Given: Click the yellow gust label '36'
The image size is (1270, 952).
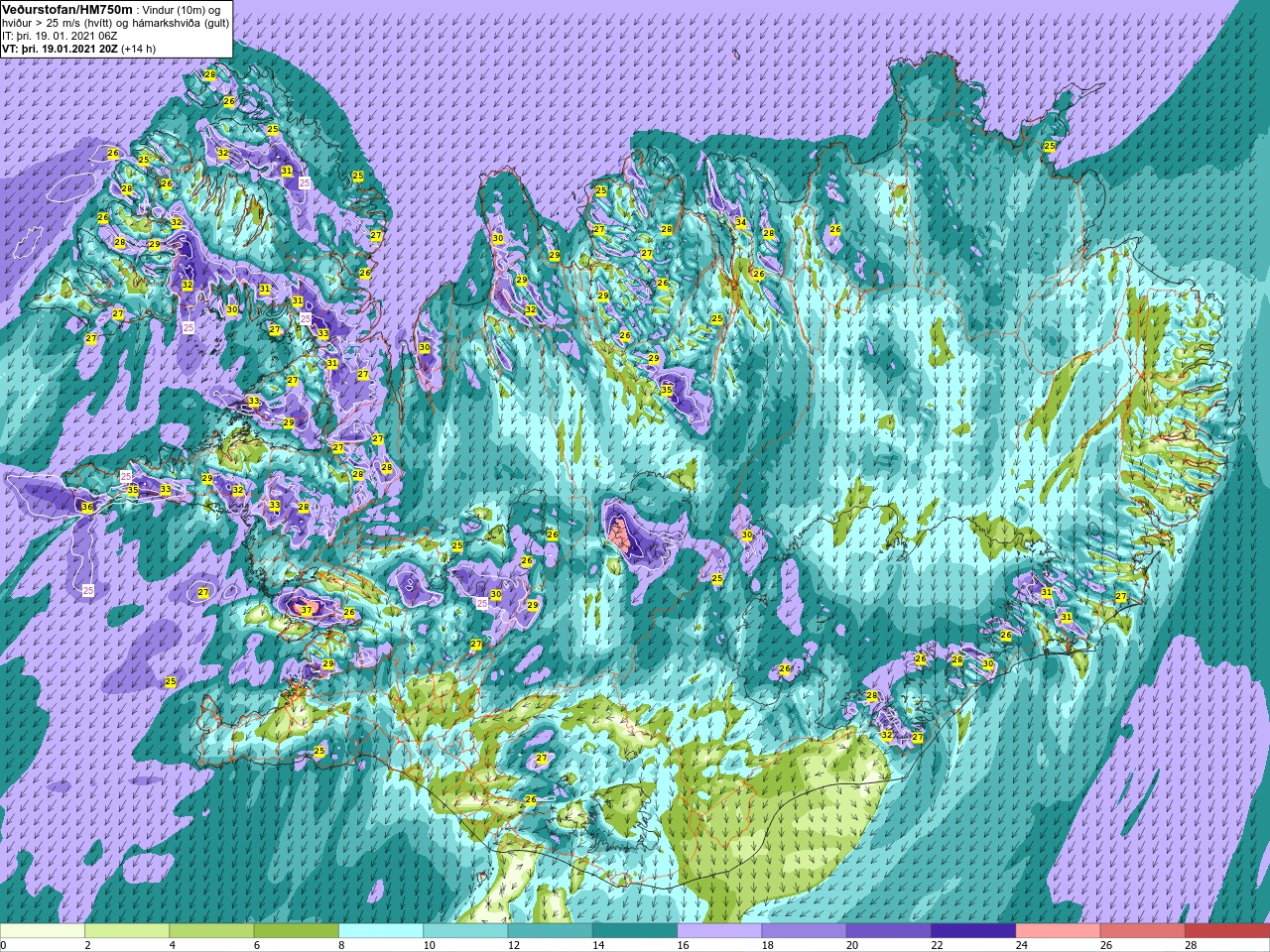Looking at the screenshot, I should click(x=87, y=507).
